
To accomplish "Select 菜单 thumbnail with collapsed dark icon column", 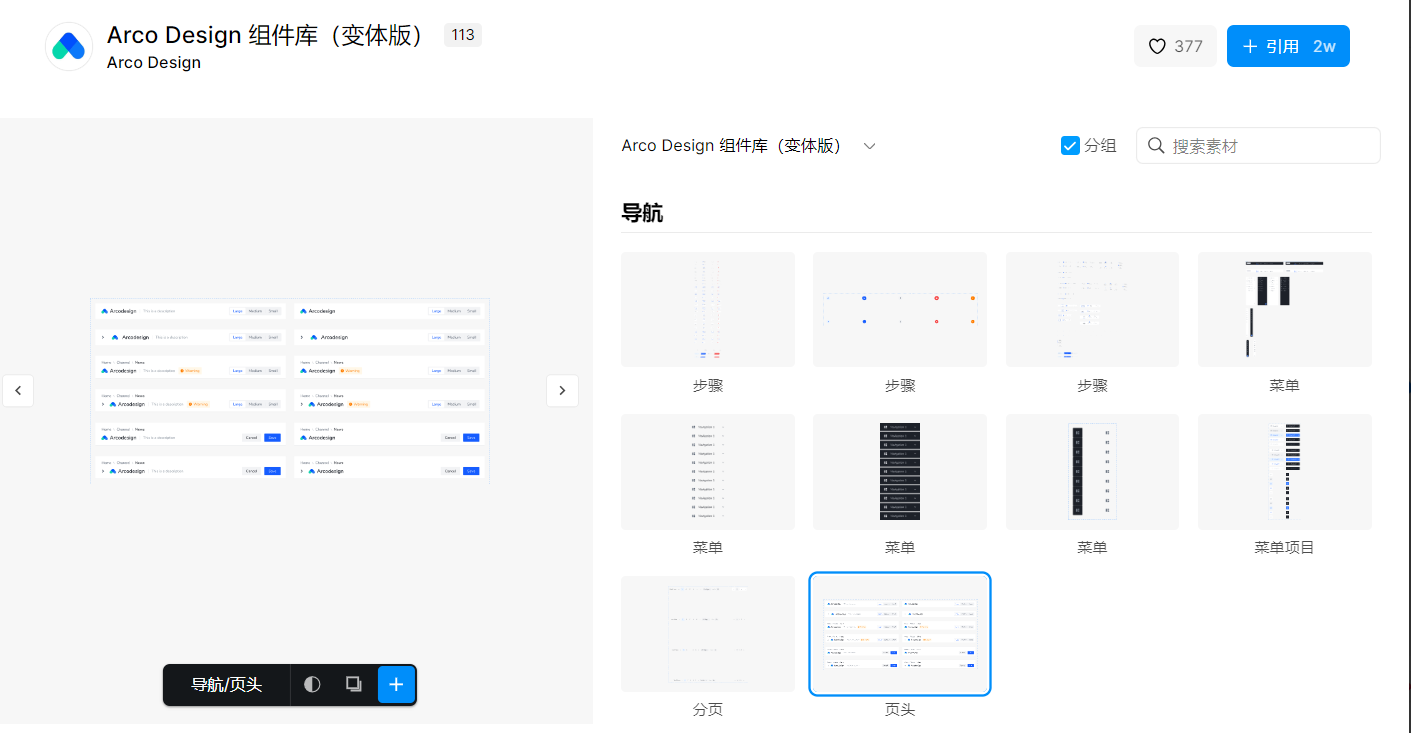I will [x=1092, y=471].
